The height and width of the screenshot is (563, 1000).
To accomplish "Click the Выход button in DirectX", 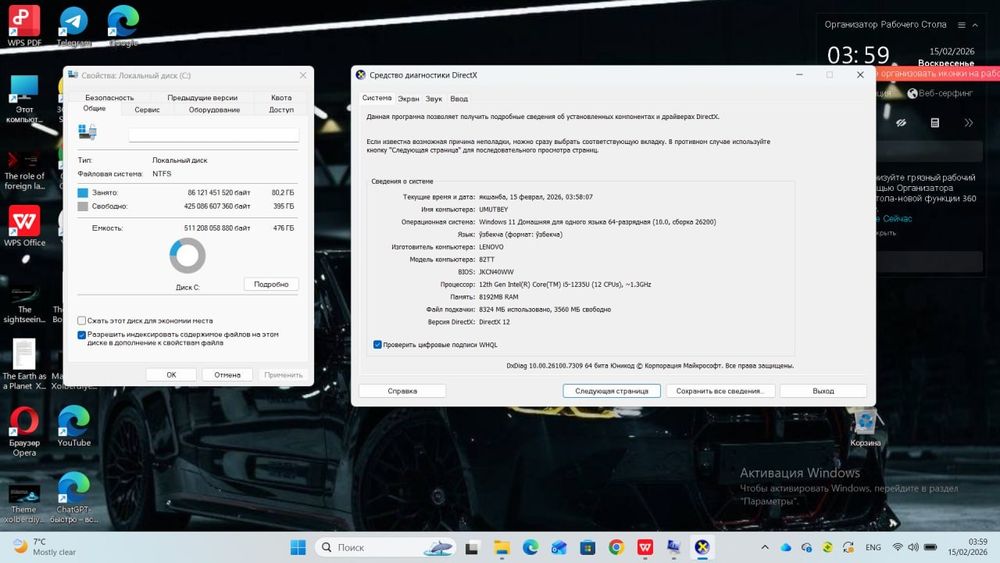I will [x=823, y=391].
